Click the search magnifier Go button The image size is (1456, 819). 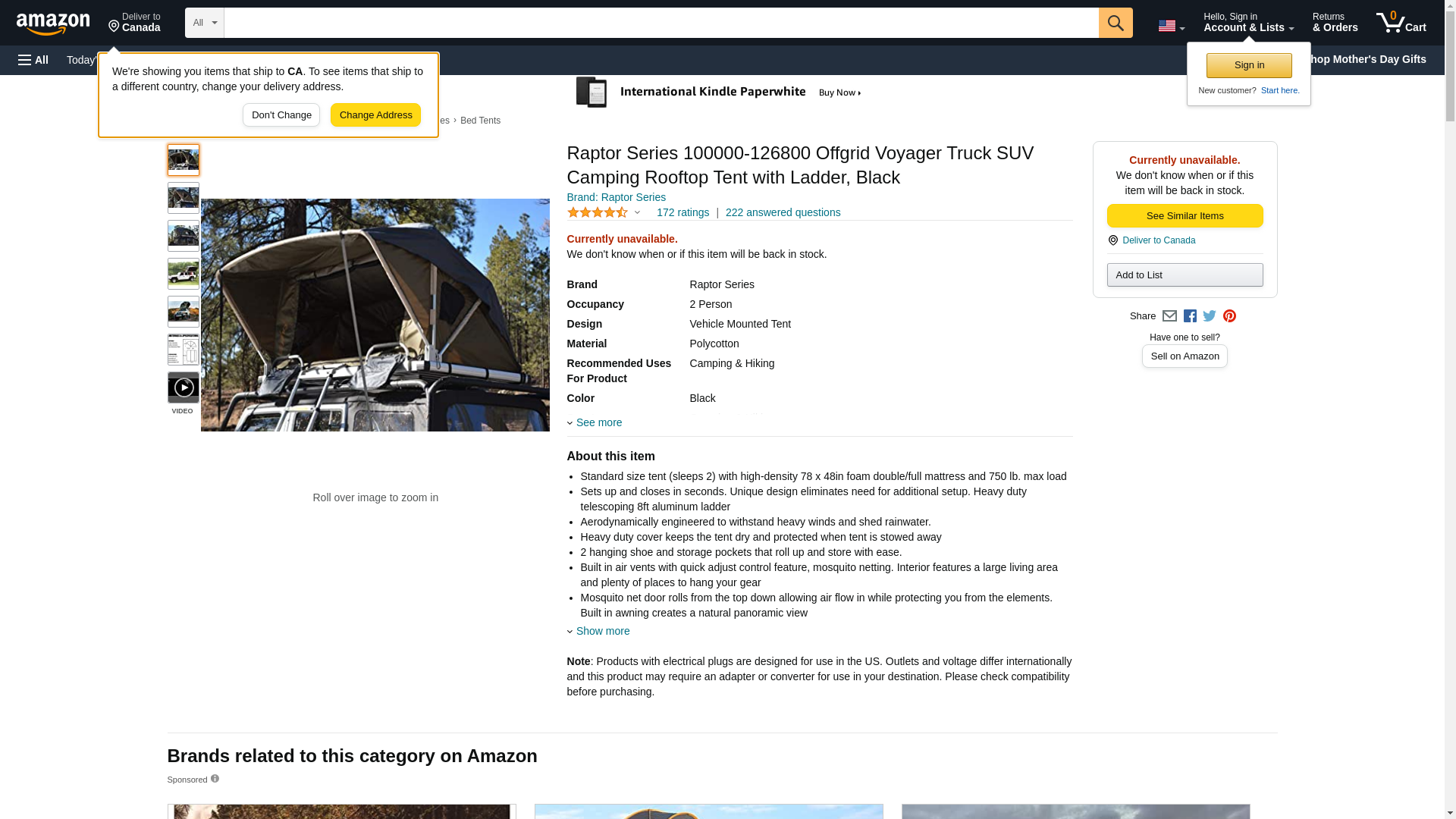(1115, 23)
